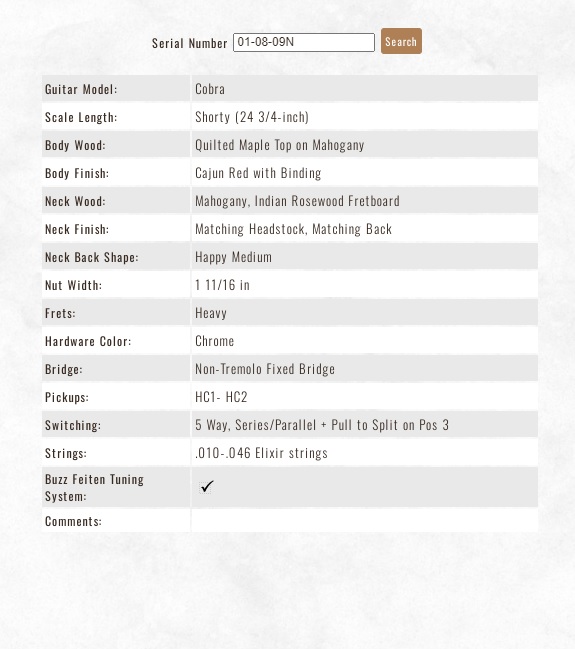This screenshot has width=575, height=649.
Task: Click the Hardware Color value Chrome
Action: coord(214,341)
